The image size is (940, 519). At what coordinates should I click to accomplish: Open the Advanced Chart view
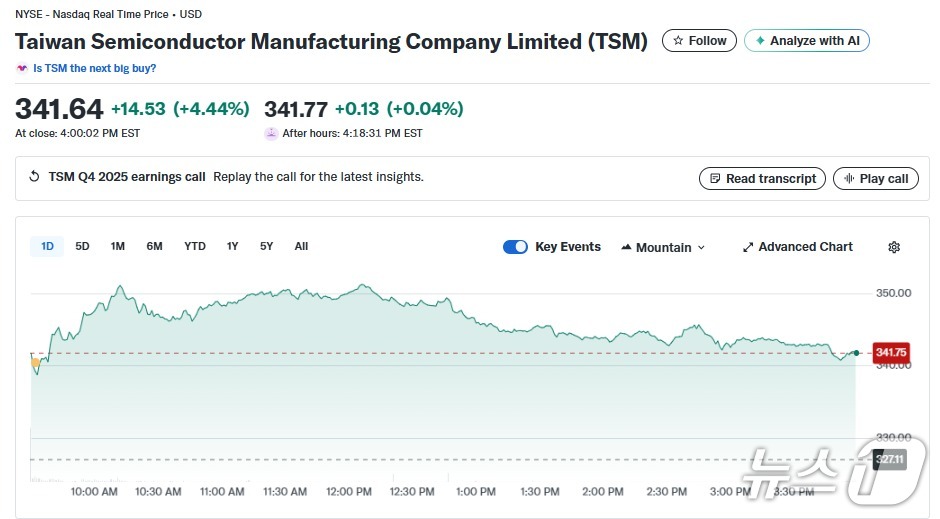(797, 247)
